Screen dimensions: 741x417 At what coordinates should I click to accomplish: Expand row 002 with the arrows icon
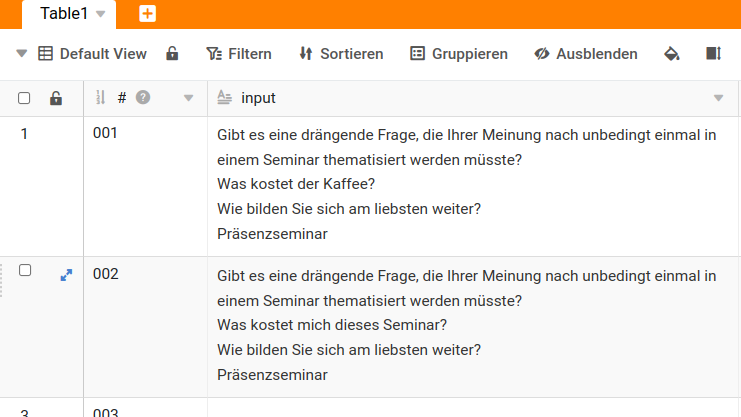click(66, 273)
